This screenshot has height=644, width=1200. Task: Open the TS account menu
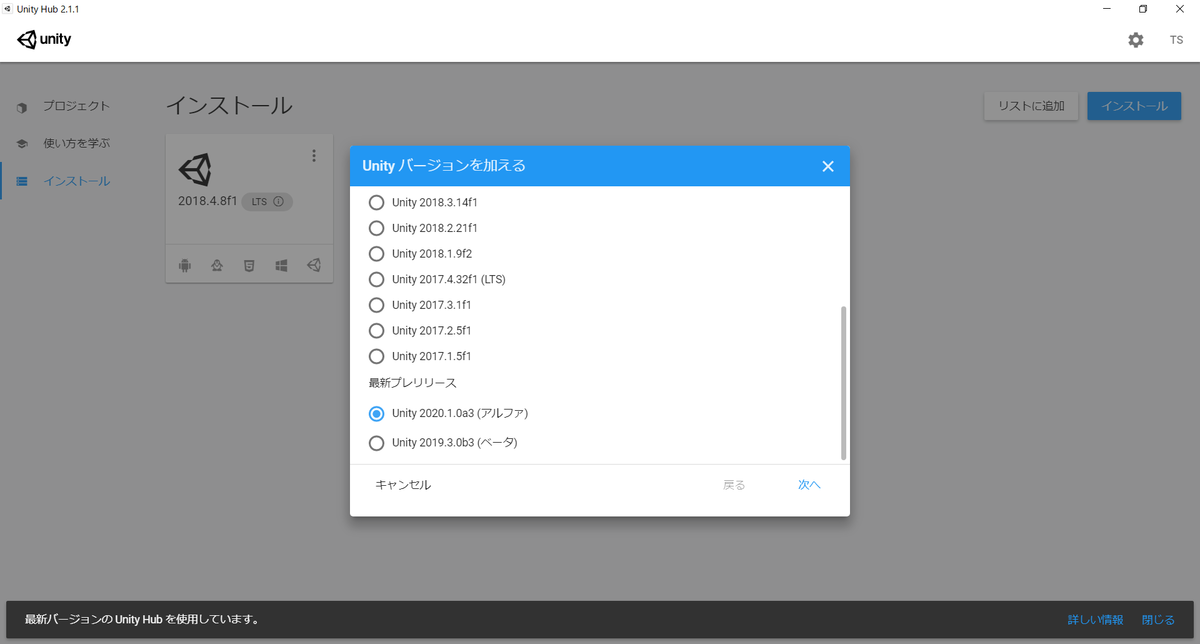point(1176,40)
